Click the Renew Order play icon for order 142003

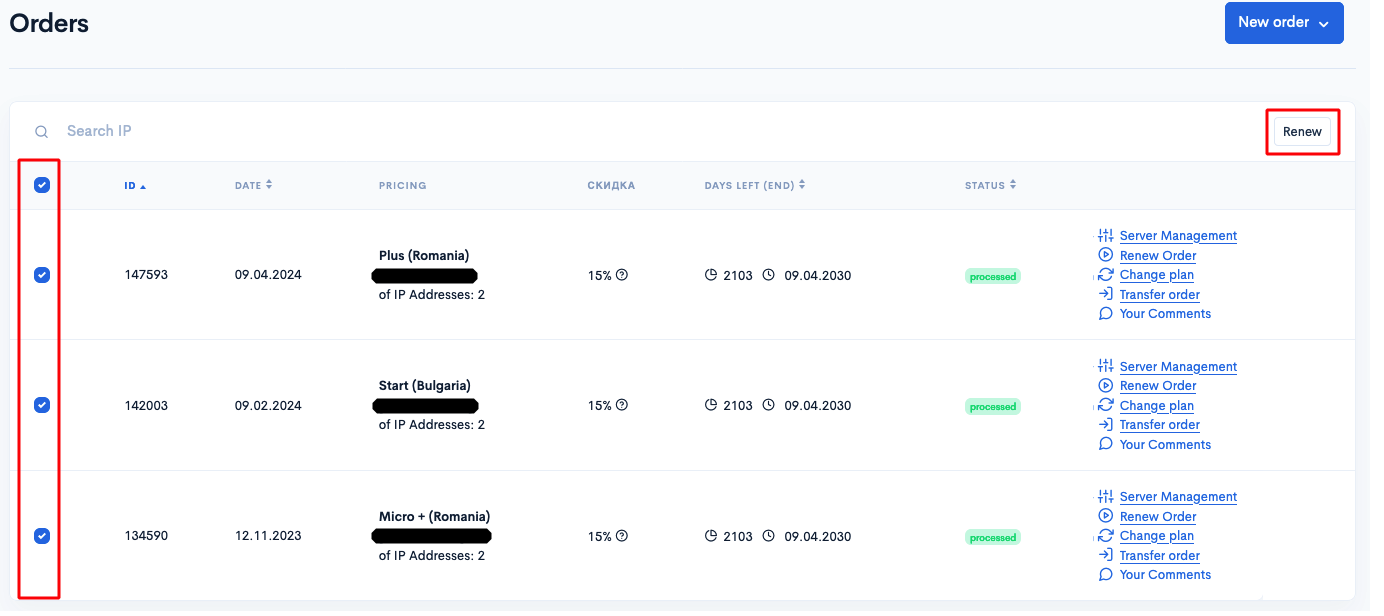tap(1105, 385)
